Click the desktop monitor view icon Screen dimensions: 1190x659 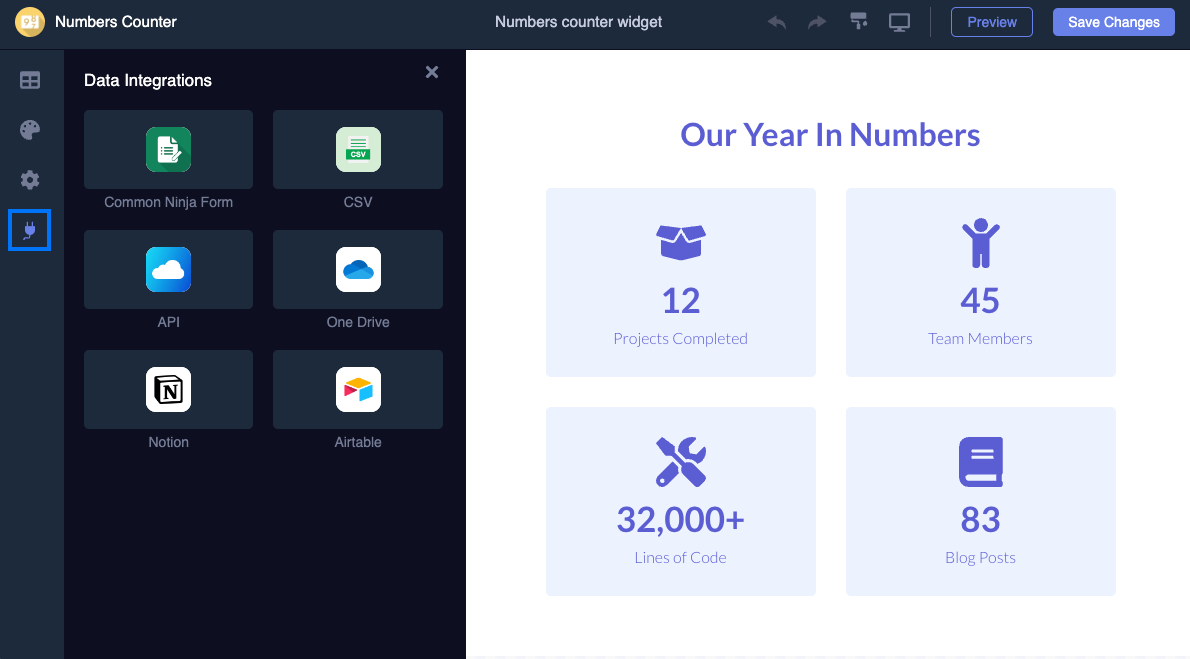[899, 23]
